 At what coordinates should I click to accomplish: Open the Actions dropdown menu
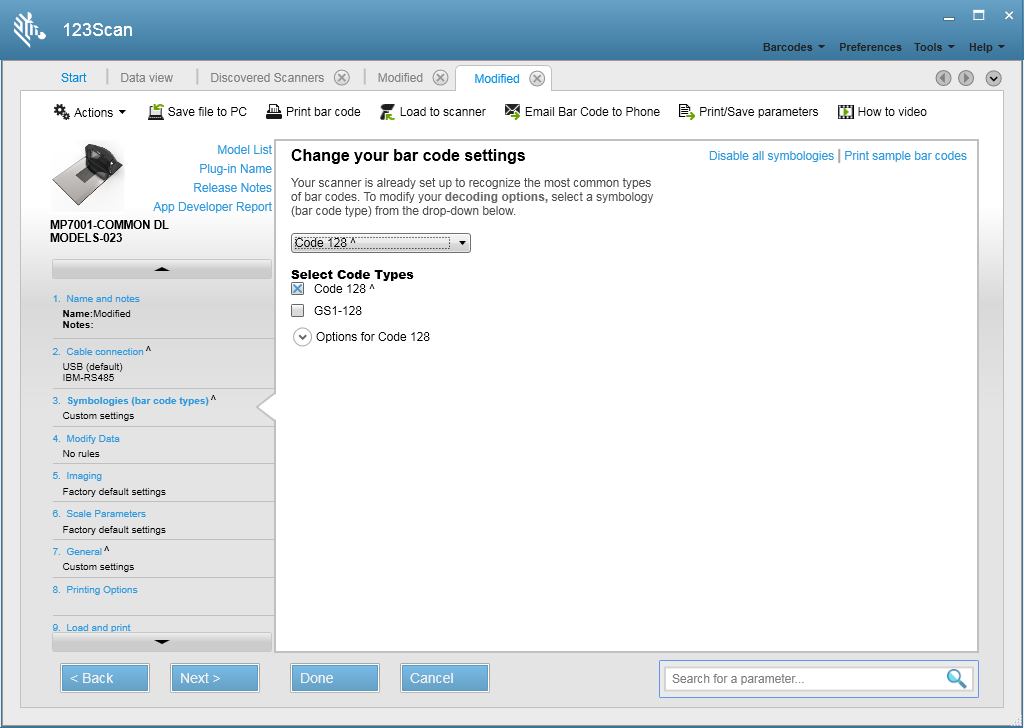tap(90, 112)
